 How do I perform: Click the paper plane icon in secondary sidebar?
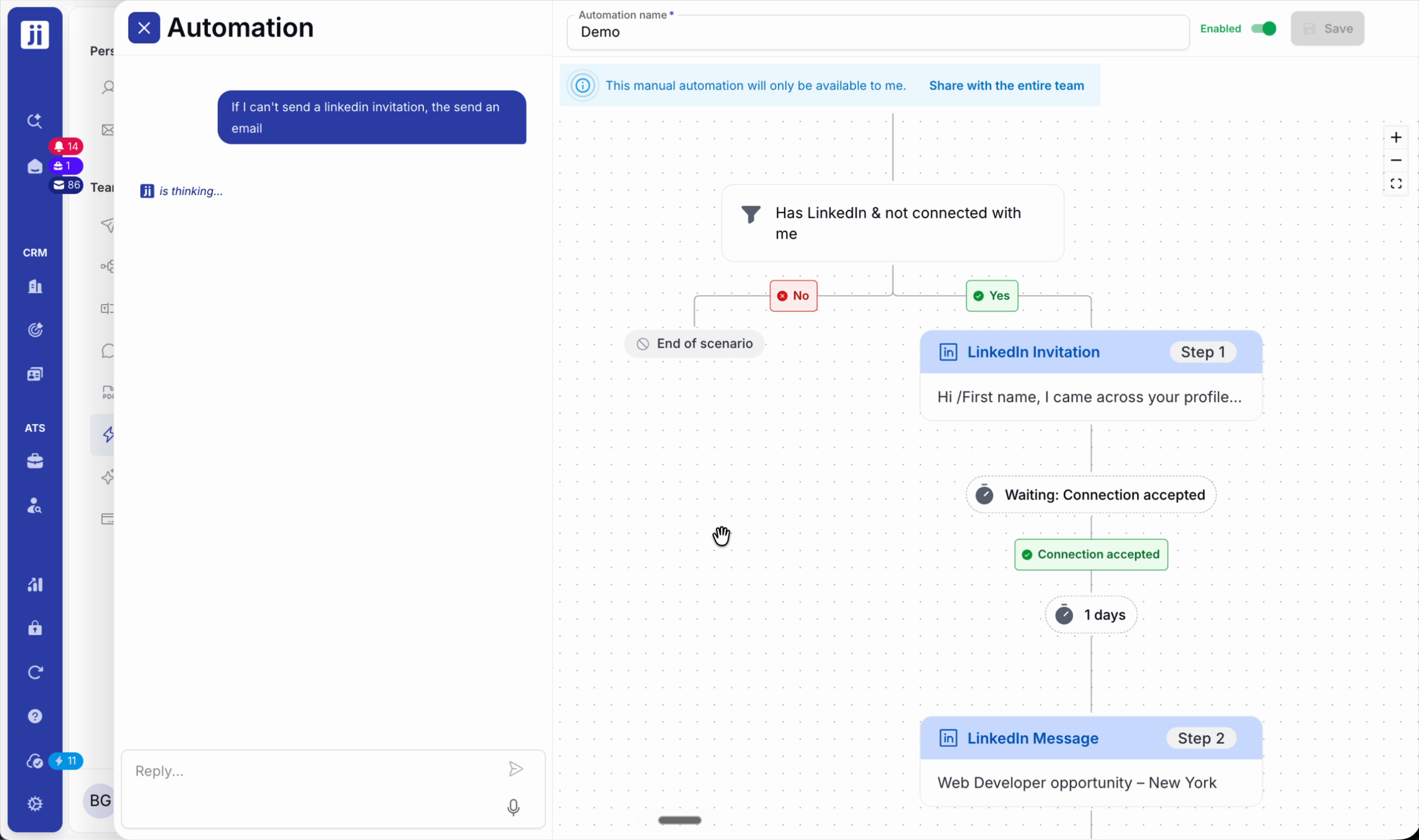[x=107, y=225]
